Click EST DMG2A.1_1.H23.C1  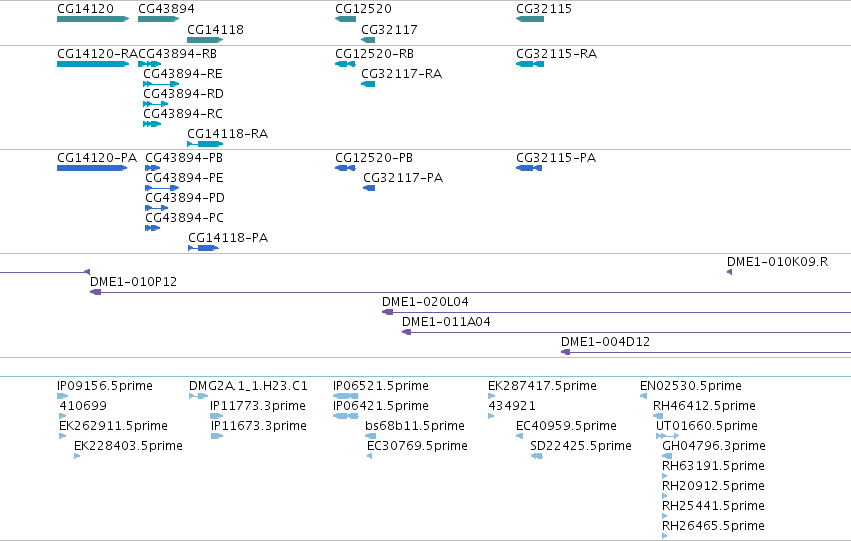[x=199, y=396]
